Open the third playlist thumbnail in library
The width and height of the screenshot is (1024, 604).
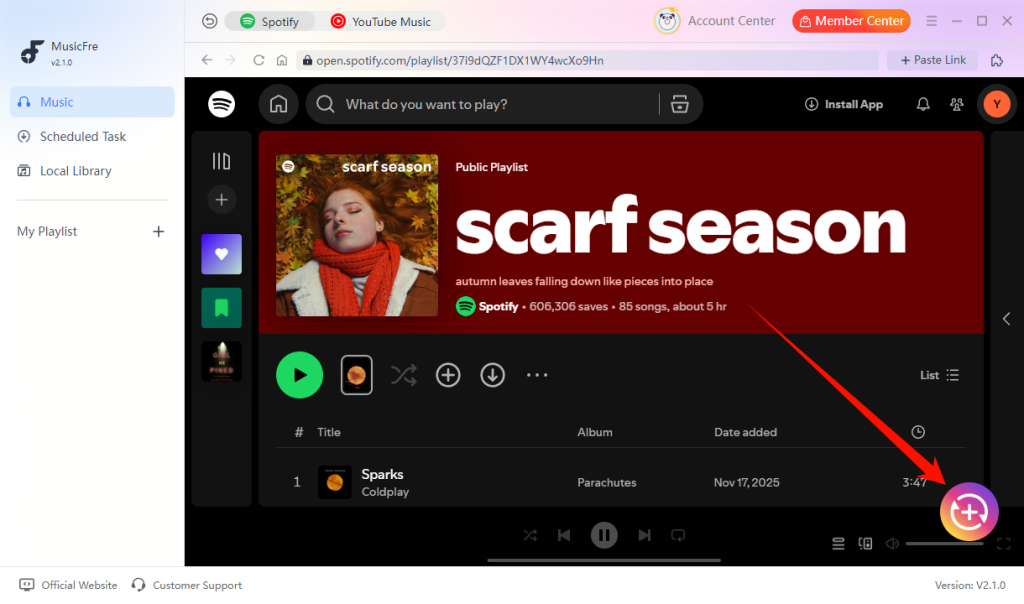221,361
